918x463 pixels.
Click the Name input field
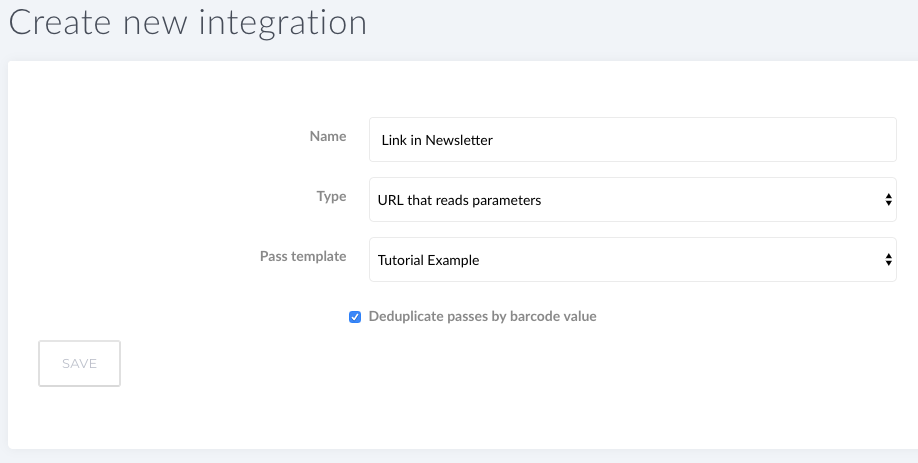pos(632,139)
